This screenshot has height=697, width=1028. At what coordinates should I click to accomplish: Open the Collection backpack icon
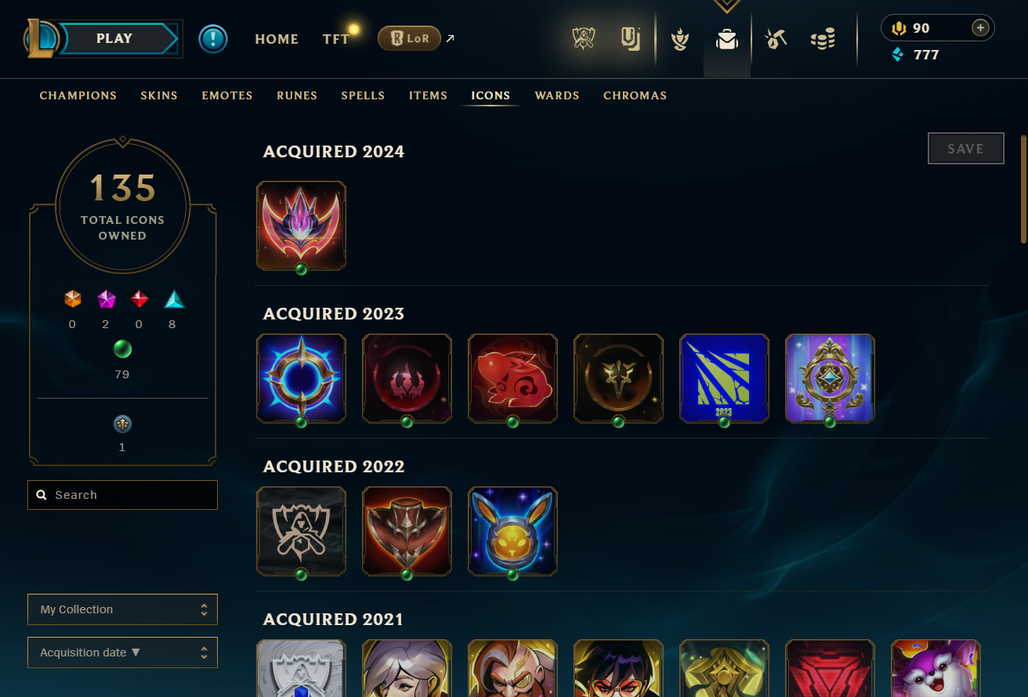pyautogui.click(x=727, y=39)
